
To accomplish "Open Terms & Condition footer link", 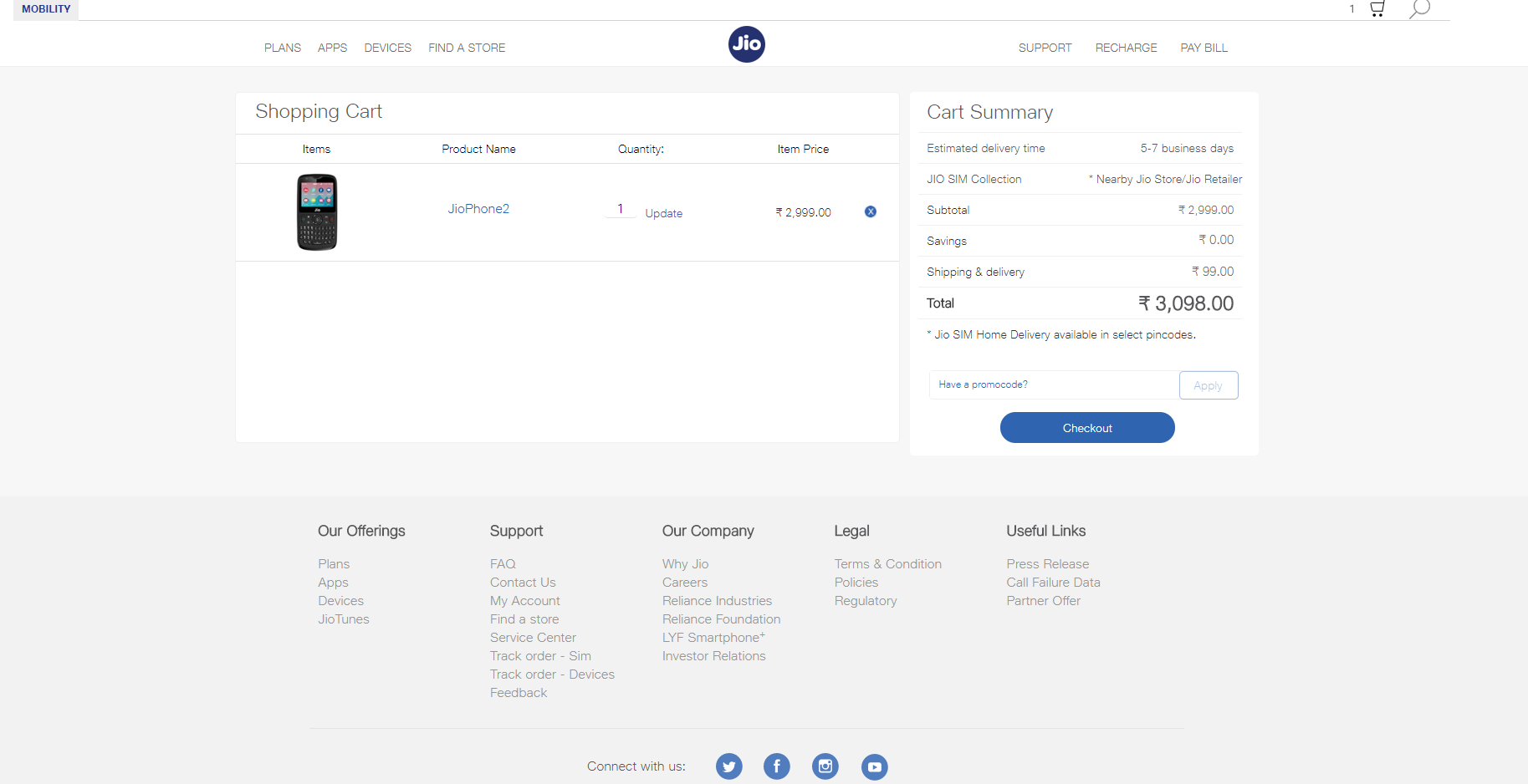I will coord(887,564).
